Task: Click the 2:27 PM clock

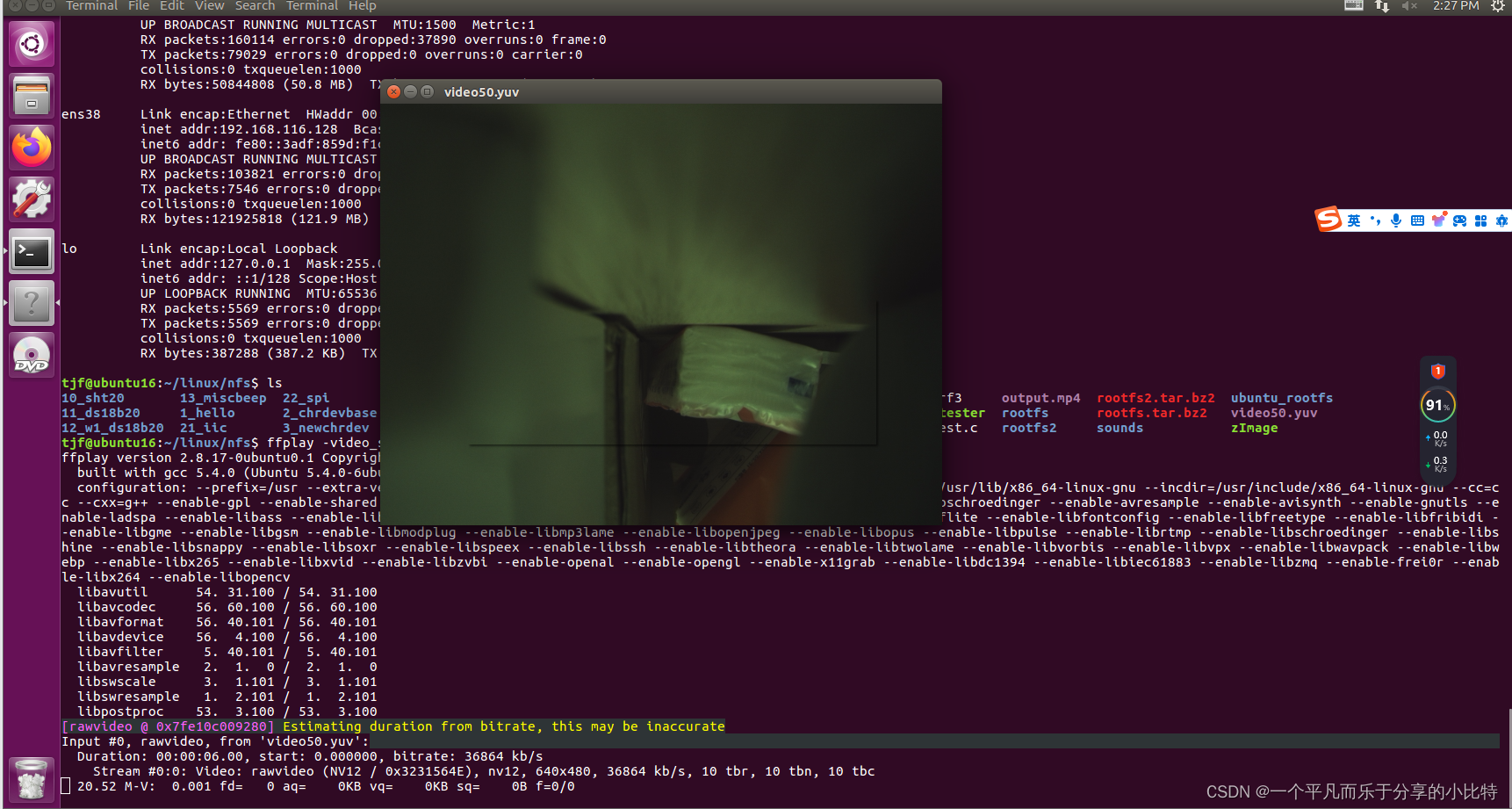Action: coord(1456,6)
